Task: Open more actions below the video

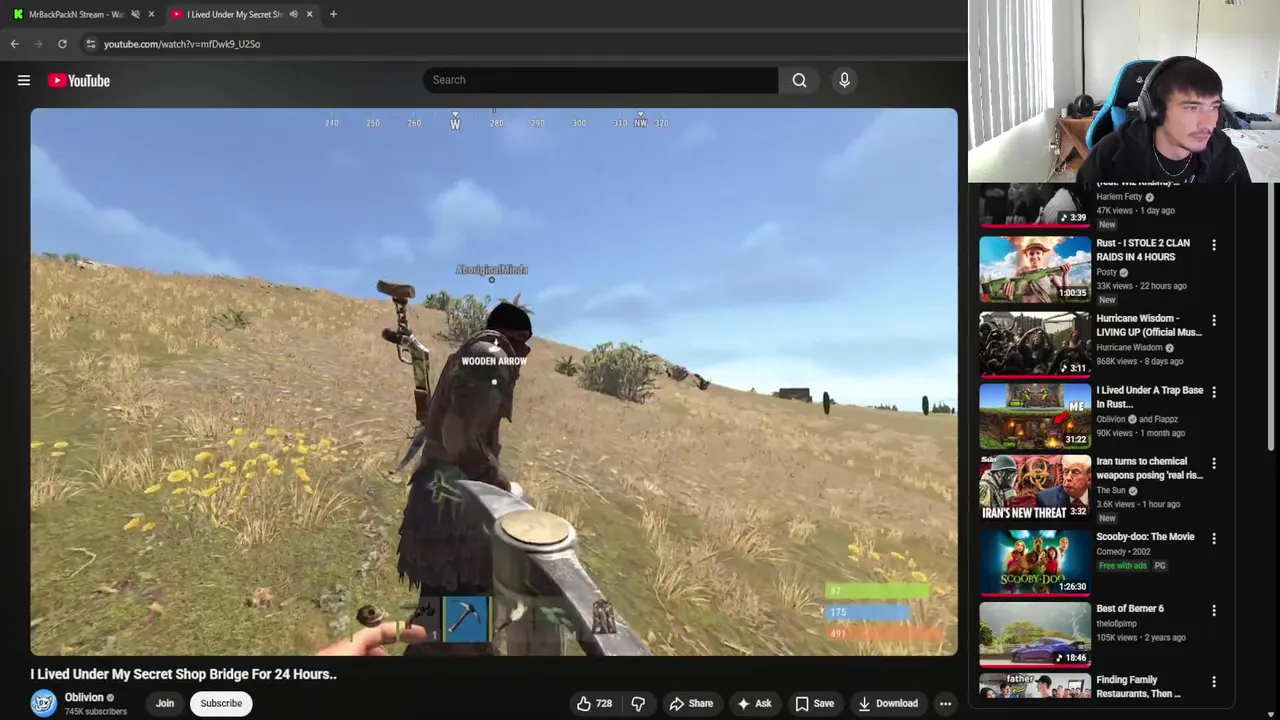Action: coord(945,703)
